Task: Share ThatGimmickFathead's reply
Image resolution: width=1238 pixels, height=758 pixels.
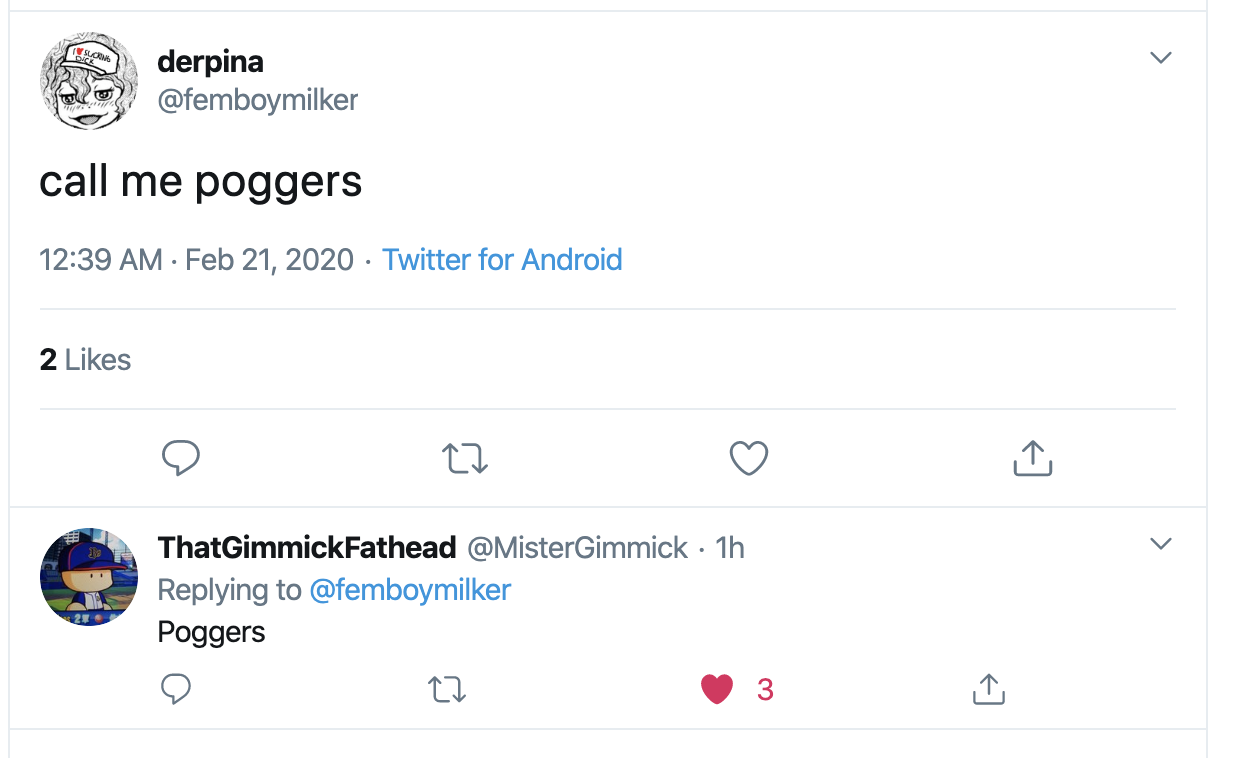Action: (988, 689)
